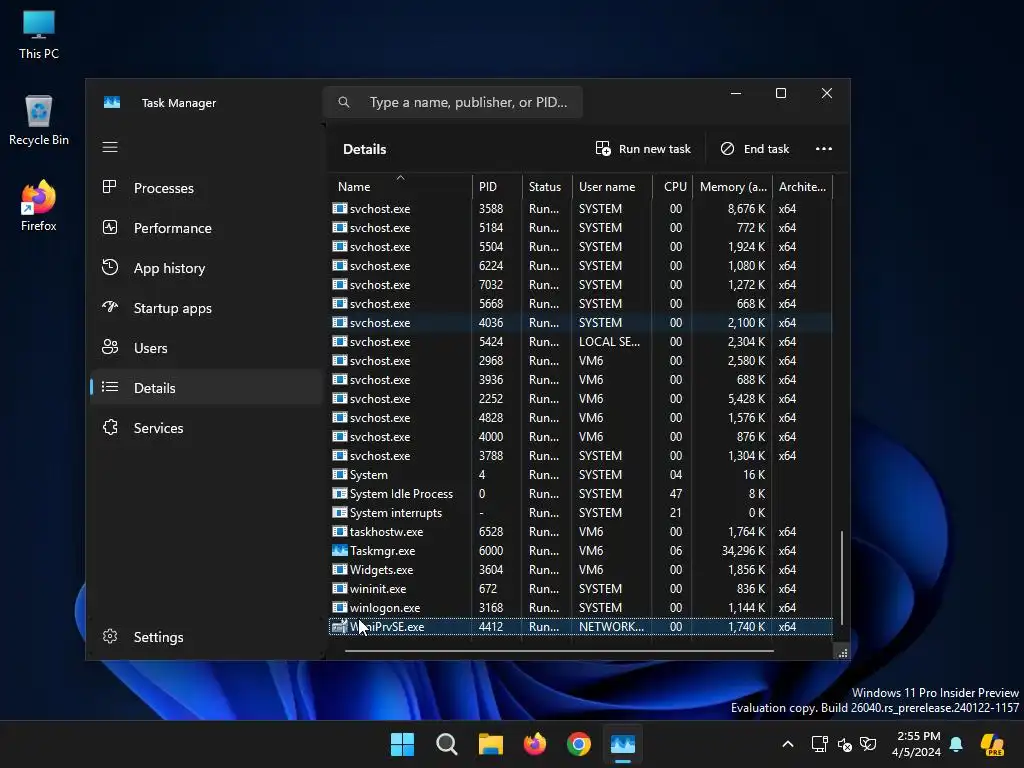Screen dimensions: 1024x768
Task: Open taskbar Search
Action: 447,744
